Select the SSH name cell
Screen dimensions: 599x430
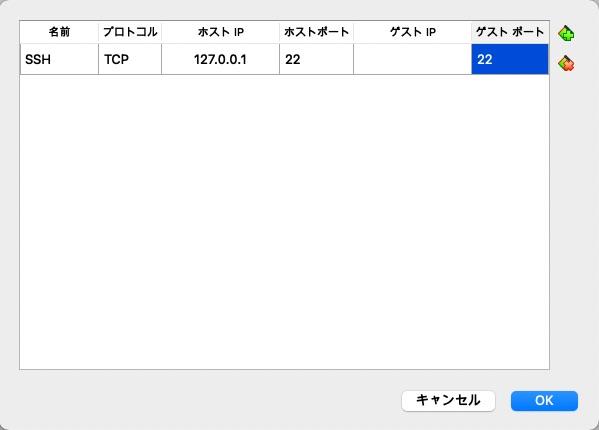click(59, 59)
